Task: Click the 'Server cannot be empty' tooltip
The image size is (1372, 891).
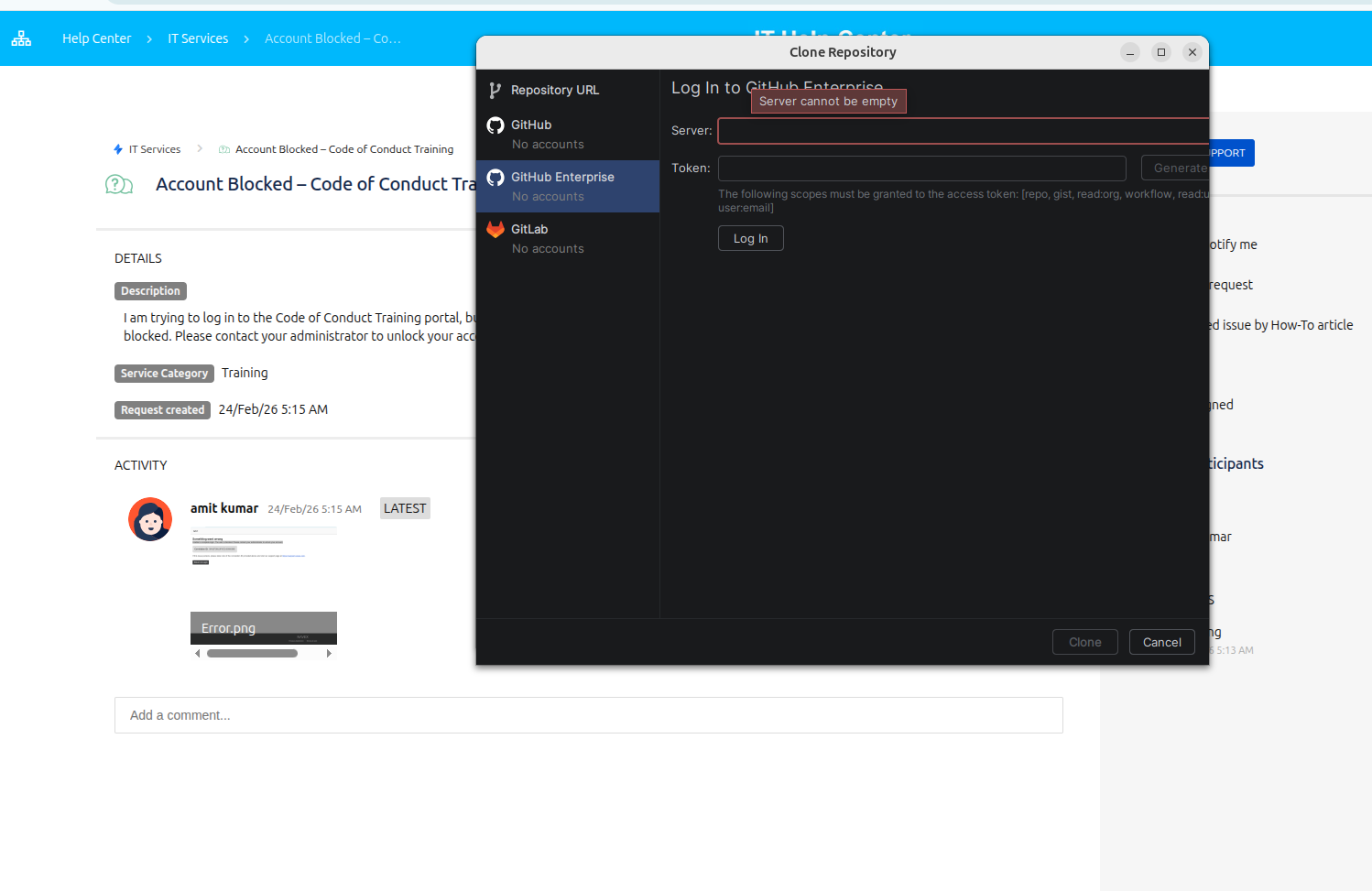Action: coord(829,101)
